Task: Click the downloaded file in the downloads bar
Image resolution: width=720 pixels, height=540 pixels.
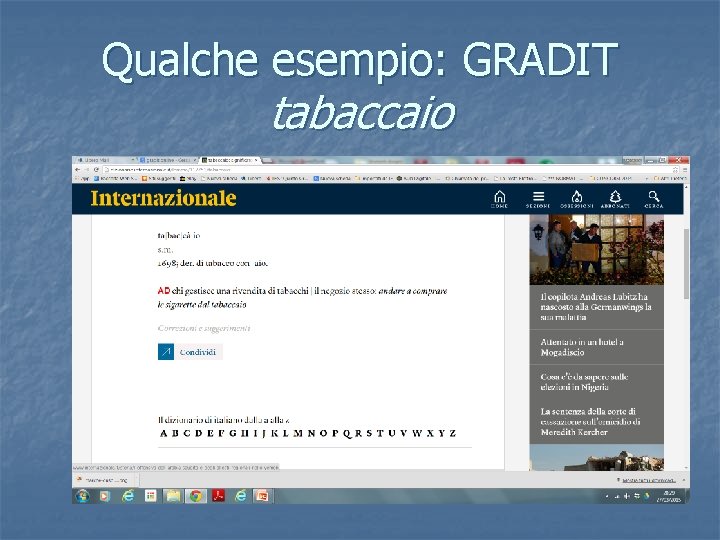Action: click(106, 480)
